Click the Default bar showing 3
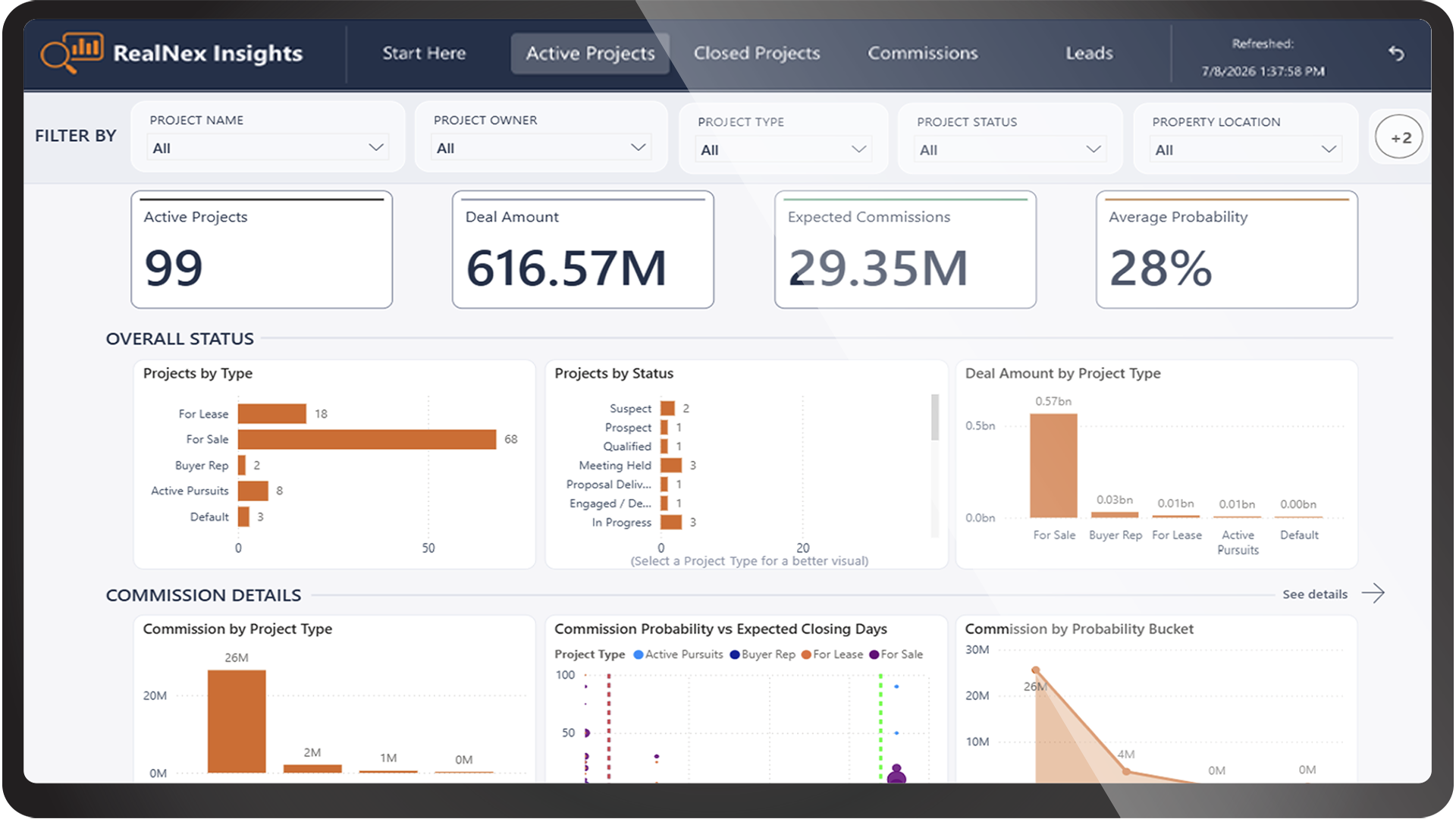The image size is (1456, 819). click(243, 516)
